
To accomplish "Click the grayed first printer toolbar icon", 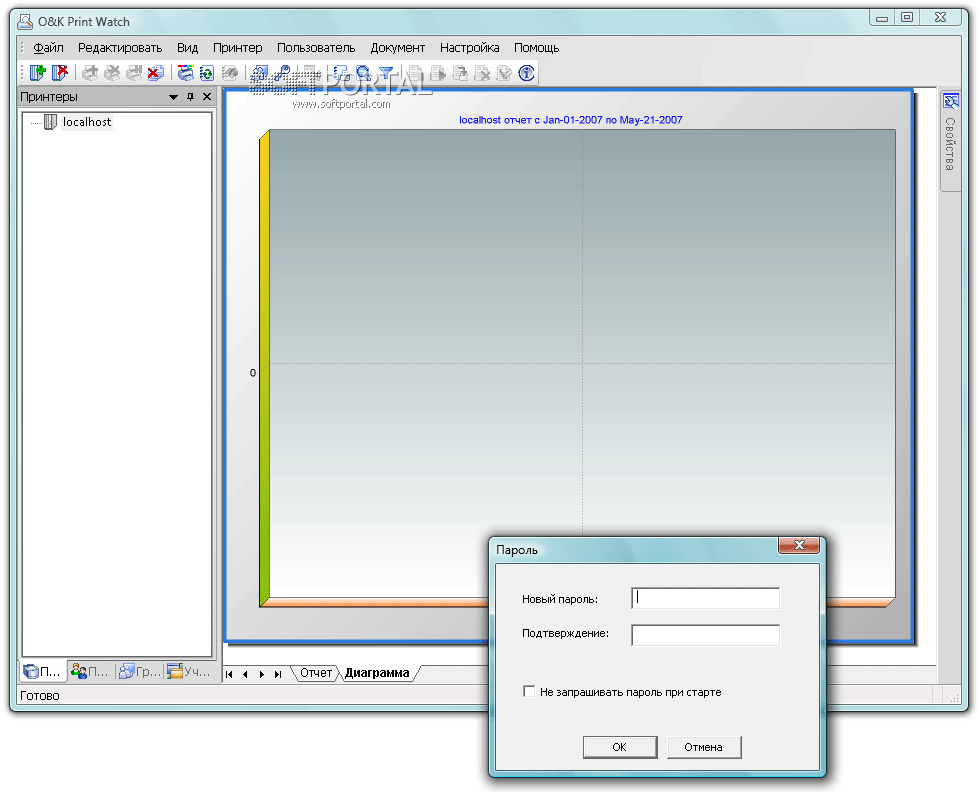I will [x=90, y=73].
